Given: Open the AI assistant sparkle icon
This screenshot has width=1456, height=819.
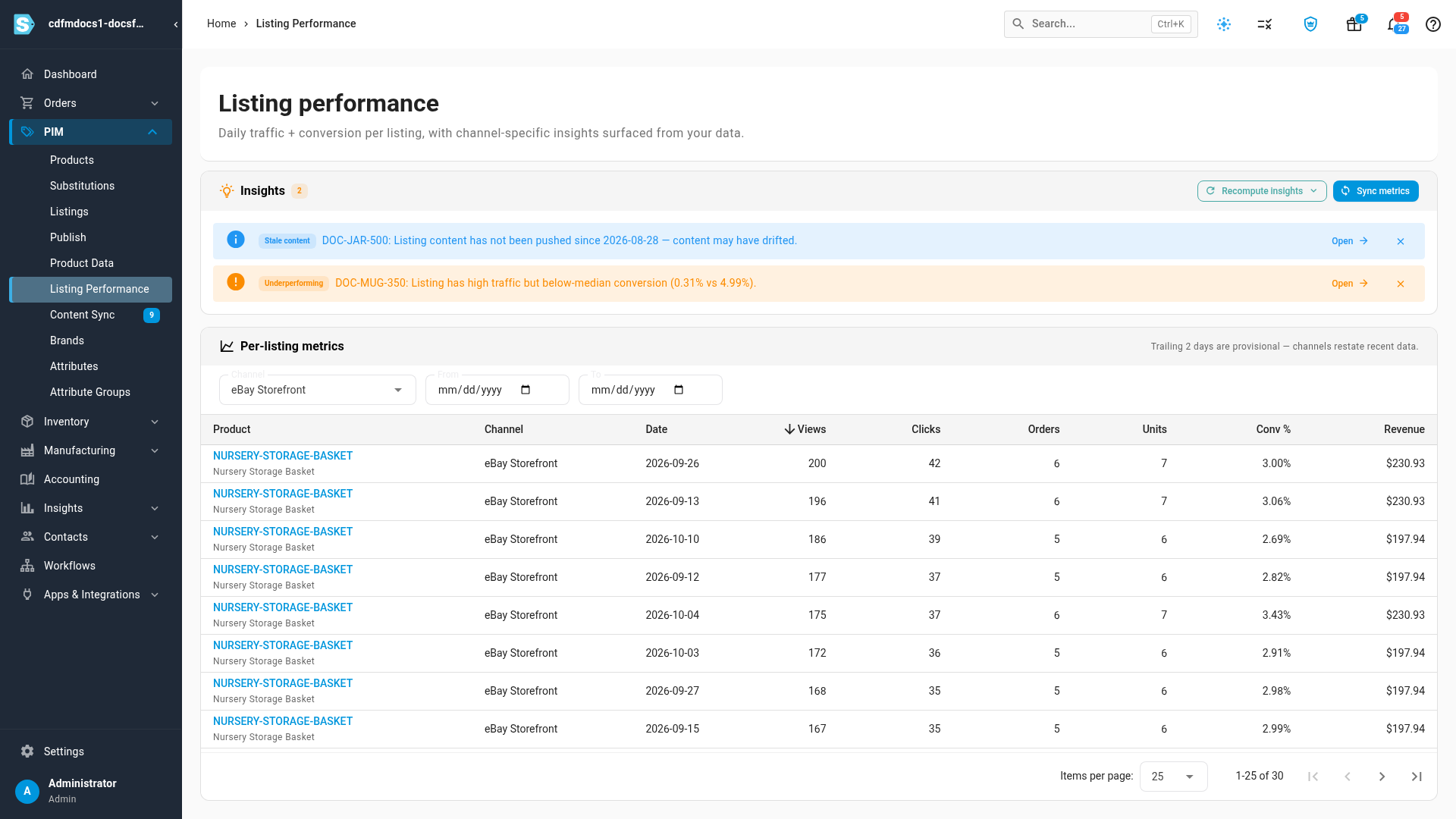Looking at the screenshot, I should (x=1224, y=24).
